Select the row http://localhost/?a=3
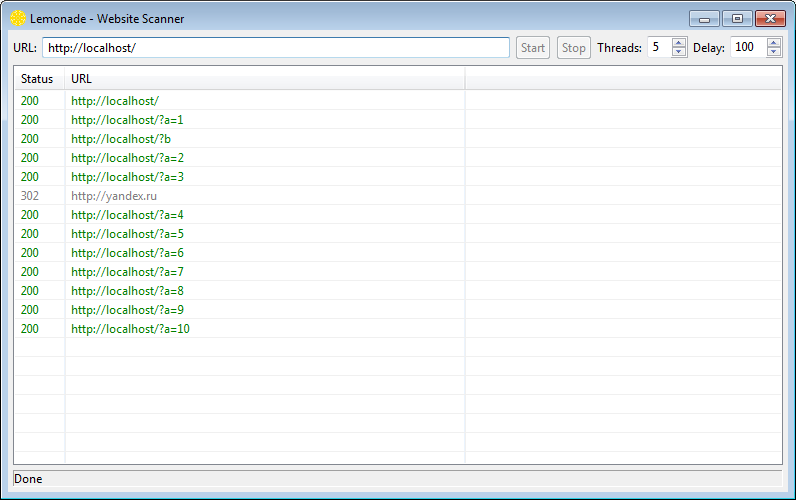The height and width of the screenshot is (500, 796). (397, 177)
